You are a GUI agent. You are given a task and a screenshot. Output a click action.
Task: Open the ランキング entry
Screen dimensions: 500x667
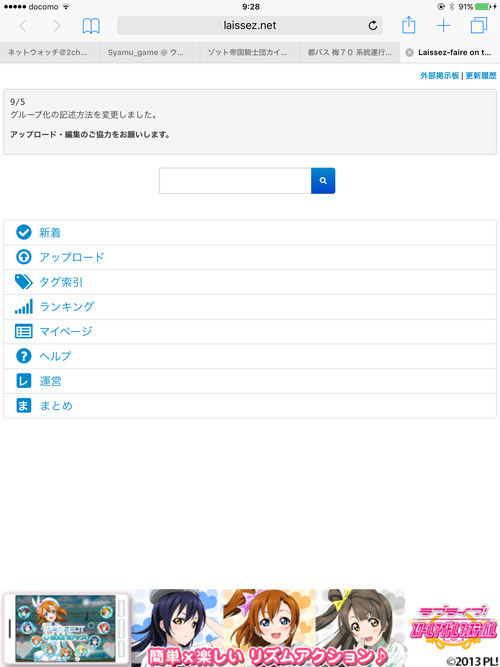click(250, 307)
